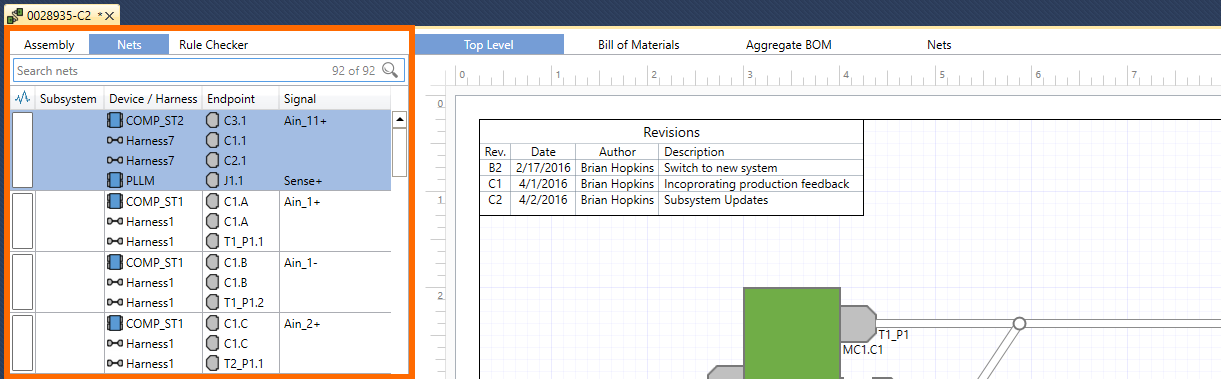Sort by the Subsystem column header
The height and width of the screenshot is (379, 1221).
coord(68,98)
